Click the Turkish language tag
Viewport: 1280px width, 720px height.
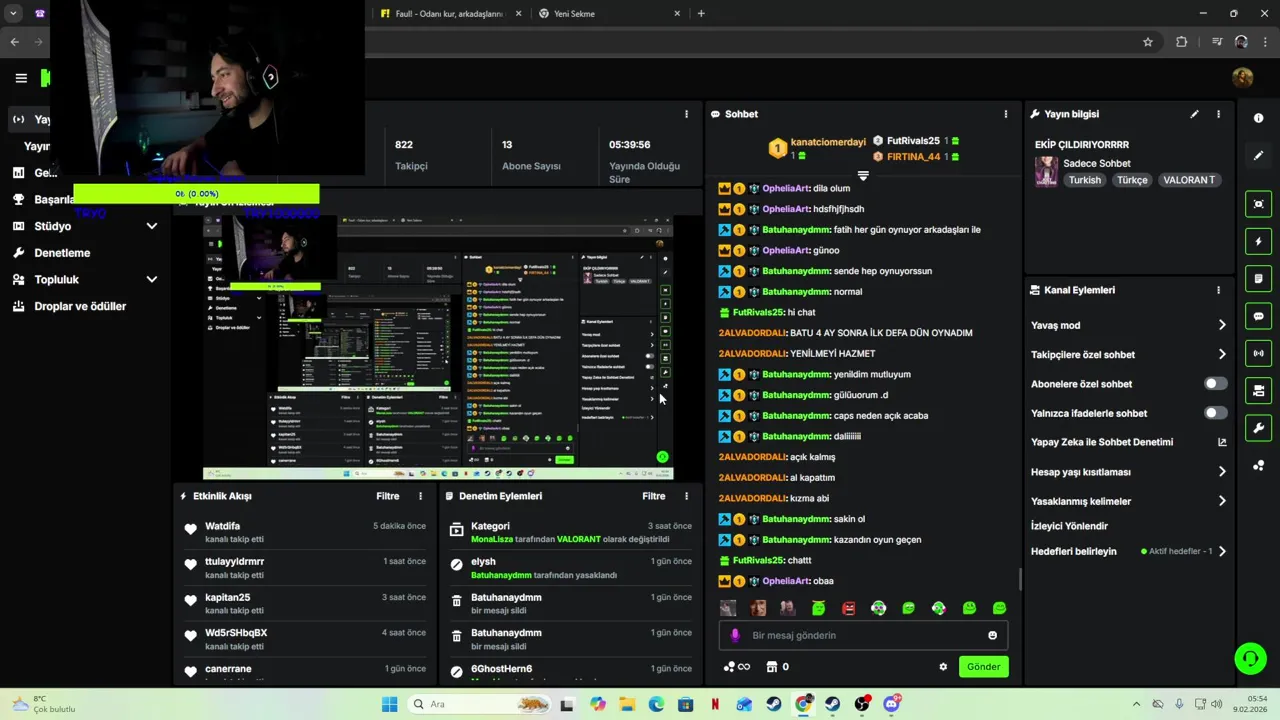coord(1084,180)
